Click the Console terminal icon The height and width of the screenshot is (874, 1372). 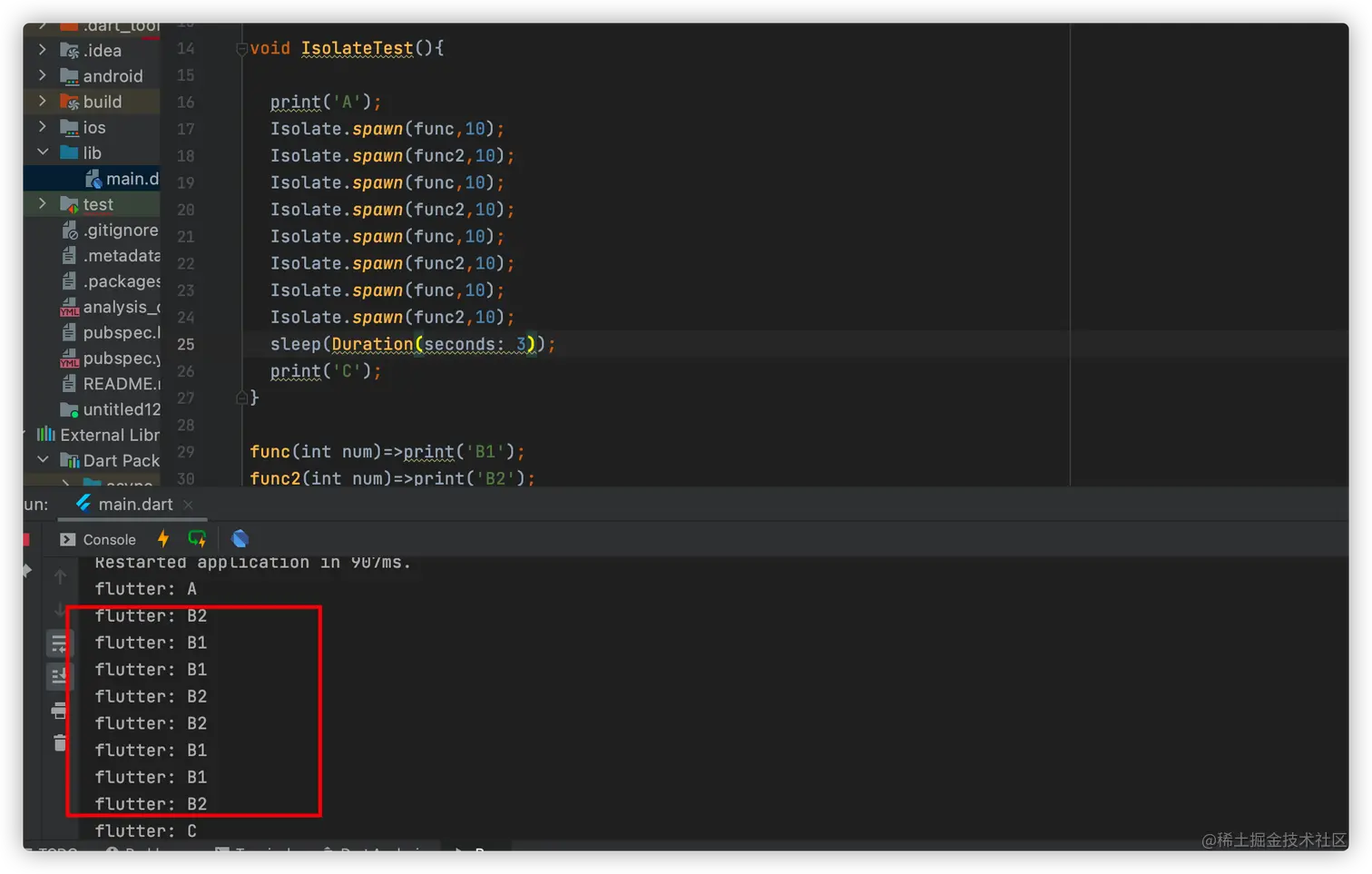pos(67,539)
